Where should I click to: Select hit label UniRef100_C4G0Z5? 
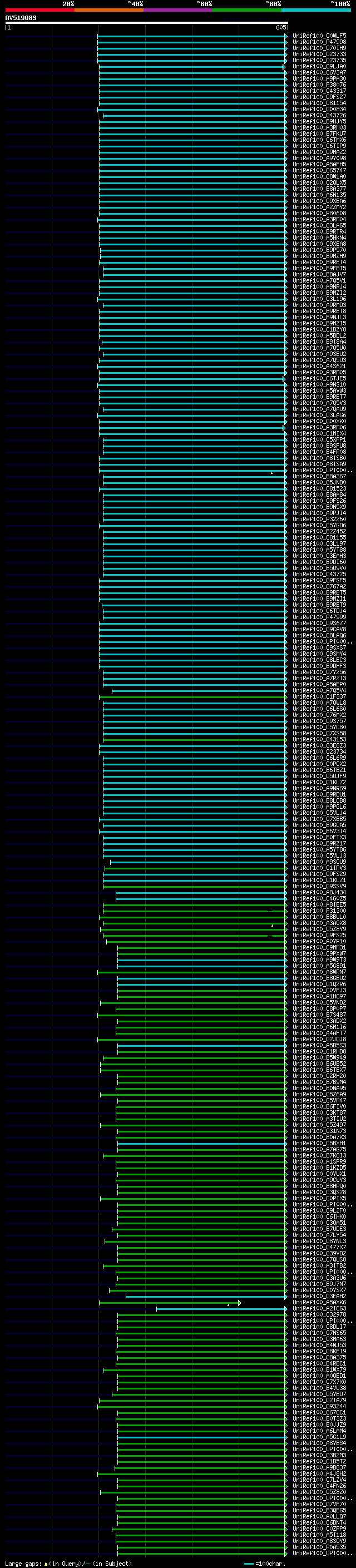[319, 898]
